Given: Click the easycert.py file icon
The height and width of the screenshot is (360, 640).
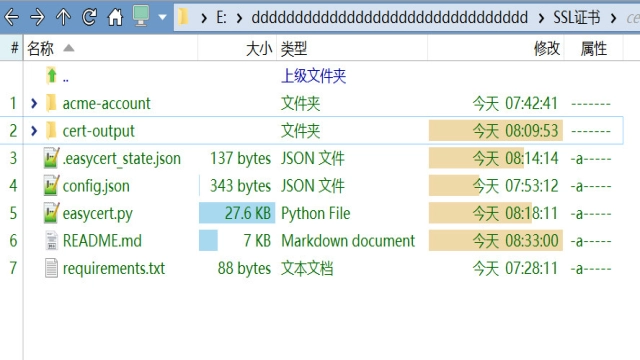Looking at the screenshot, I should 51,213.
